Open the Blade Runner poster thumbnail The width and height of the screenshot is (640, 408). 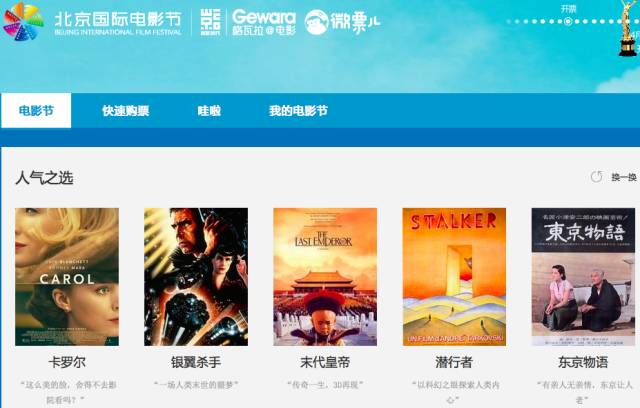(x=196, y=277)
